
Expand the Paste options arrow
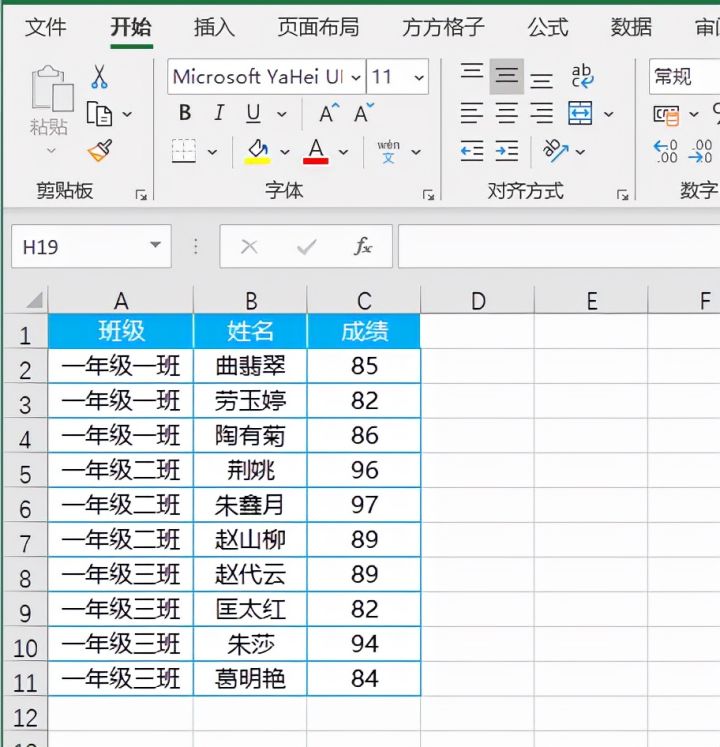click(51, 151)
